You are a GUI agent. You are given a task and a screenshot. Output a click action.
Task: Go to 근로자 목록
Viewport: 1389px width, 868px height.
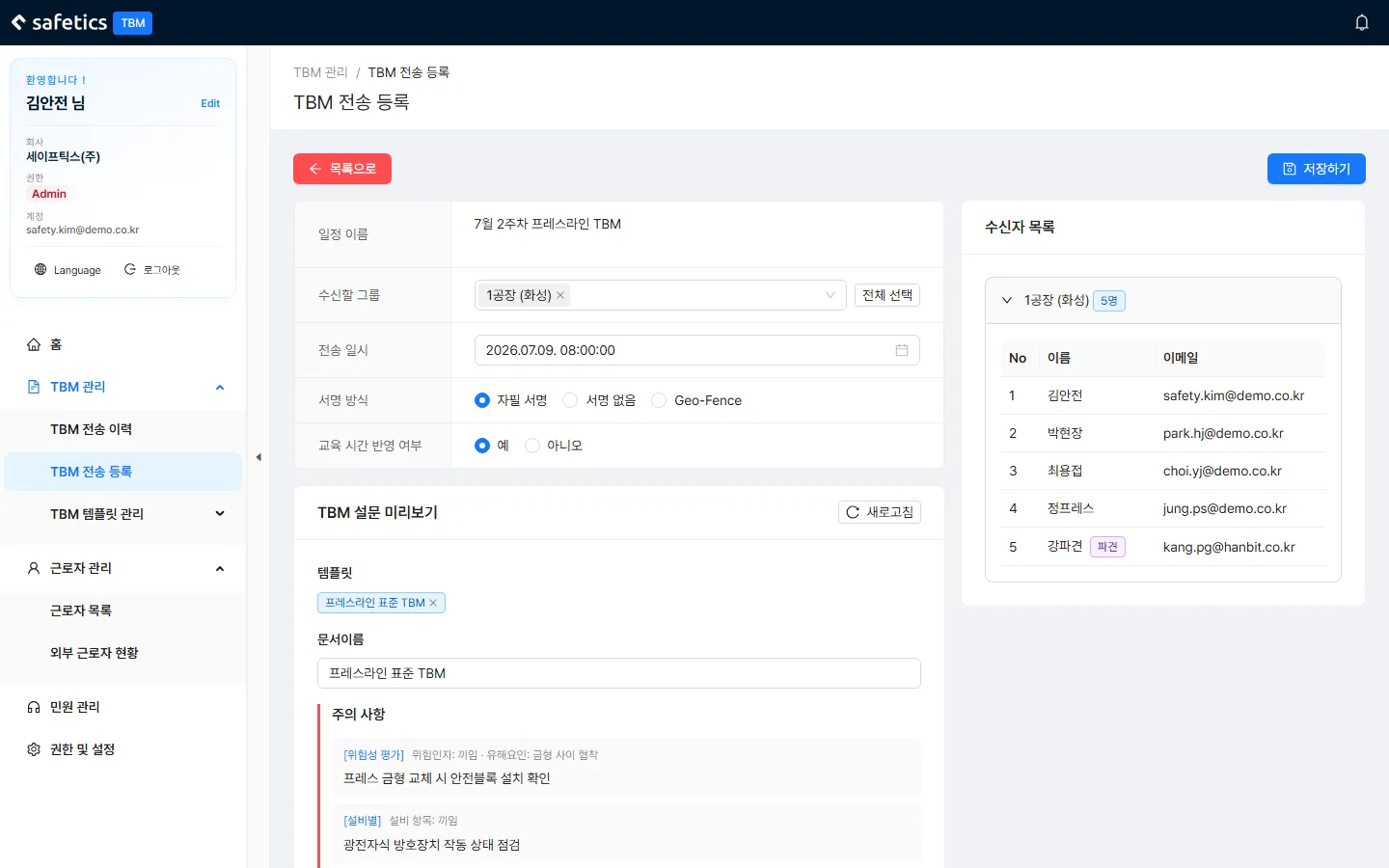tap(123, 610)
